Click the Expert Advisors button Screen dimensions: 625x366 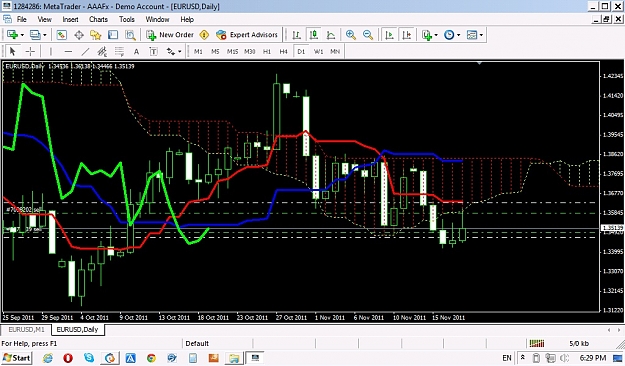point(247,35)
